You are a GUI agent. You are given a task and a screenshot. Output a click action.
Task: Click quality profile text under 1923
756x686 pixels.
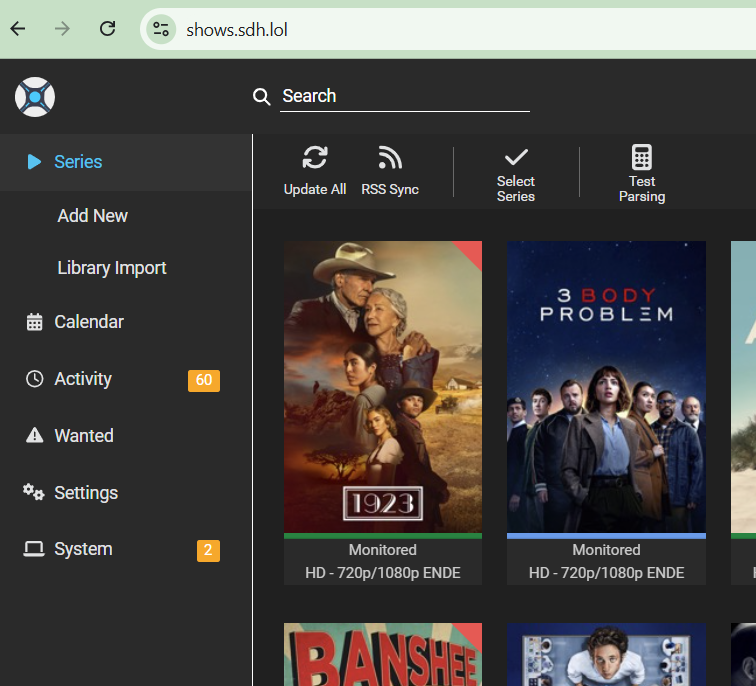383,573
